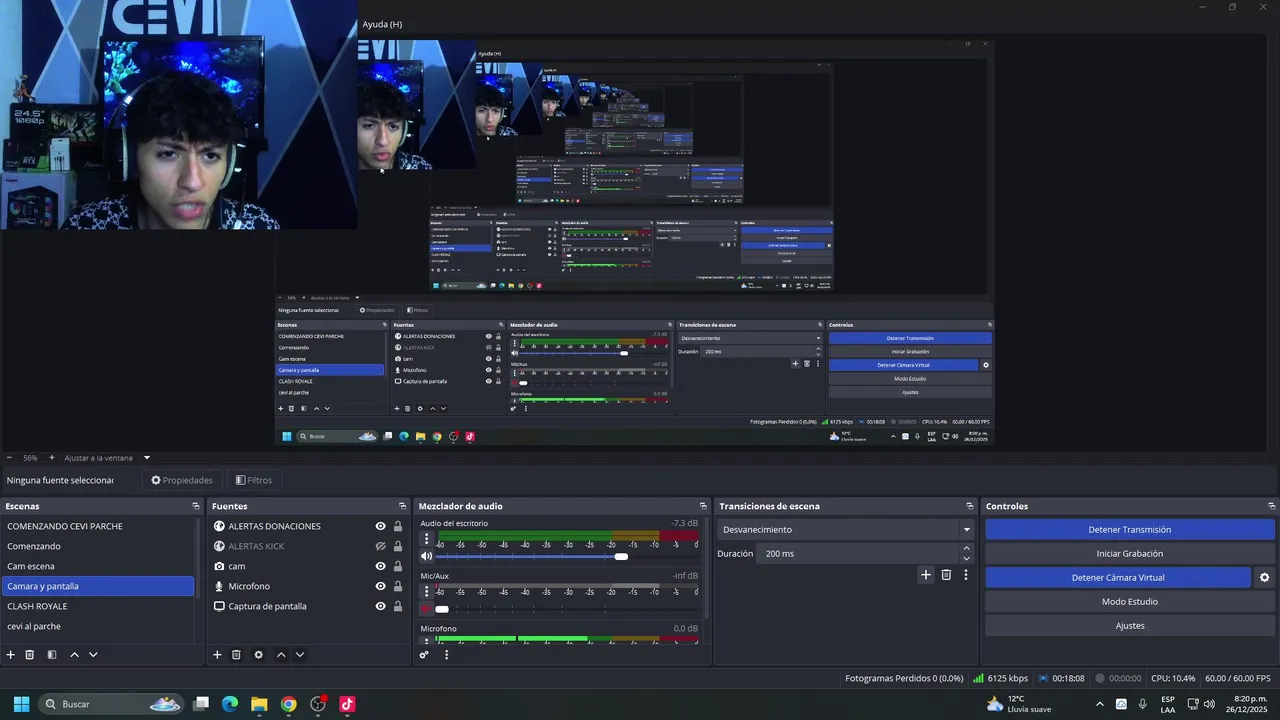The width and height of the screenshot is (1280, 720).
Task: Open transition properties three-dot menu
Action: pyautogui.click(x=965, y=575)
